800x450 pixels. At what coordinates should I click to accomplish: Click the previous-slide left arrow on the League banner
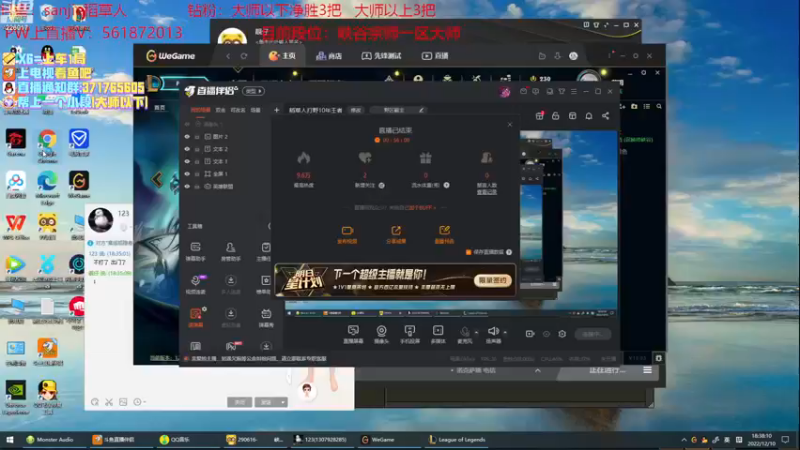coord(157,179)
